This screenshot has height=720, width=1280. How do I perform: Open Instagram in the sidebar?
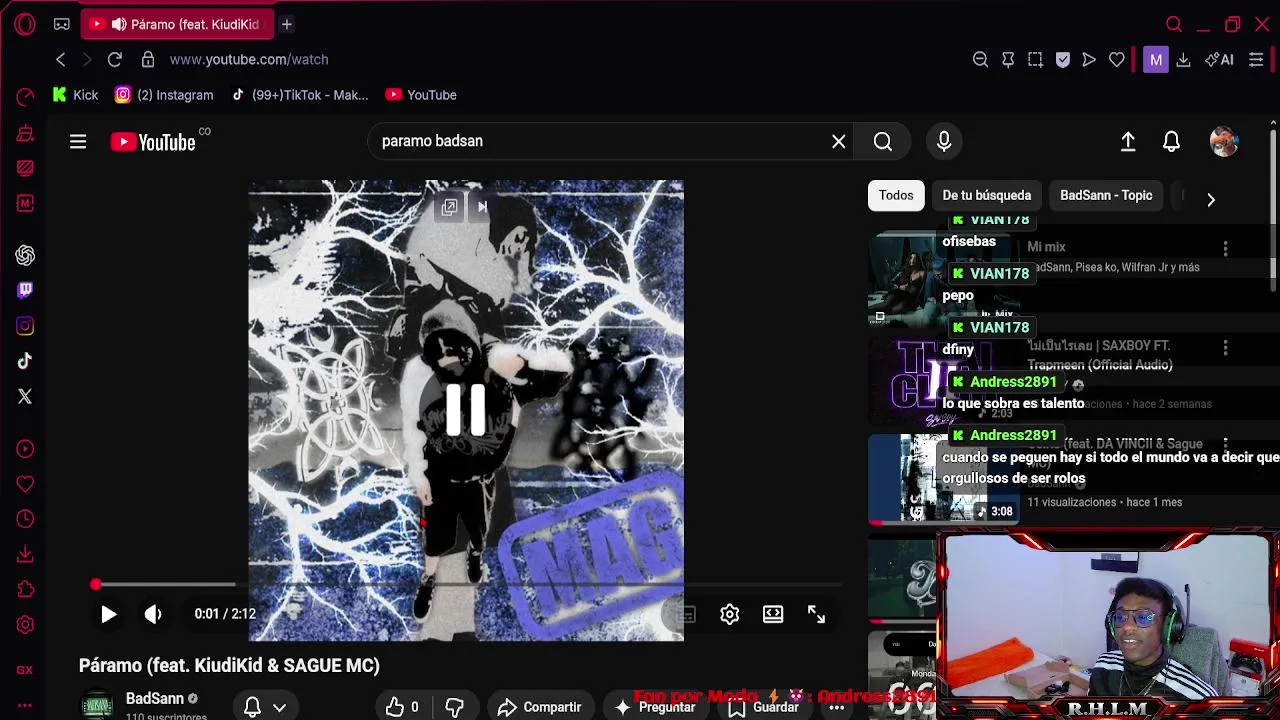tap(25, 326)
